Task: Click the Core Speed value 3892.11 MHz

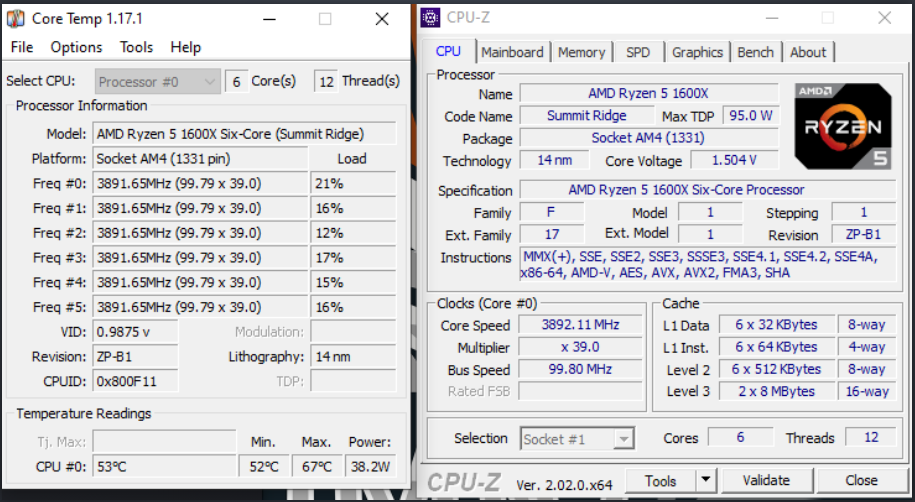Action: [x=580, y=325]
